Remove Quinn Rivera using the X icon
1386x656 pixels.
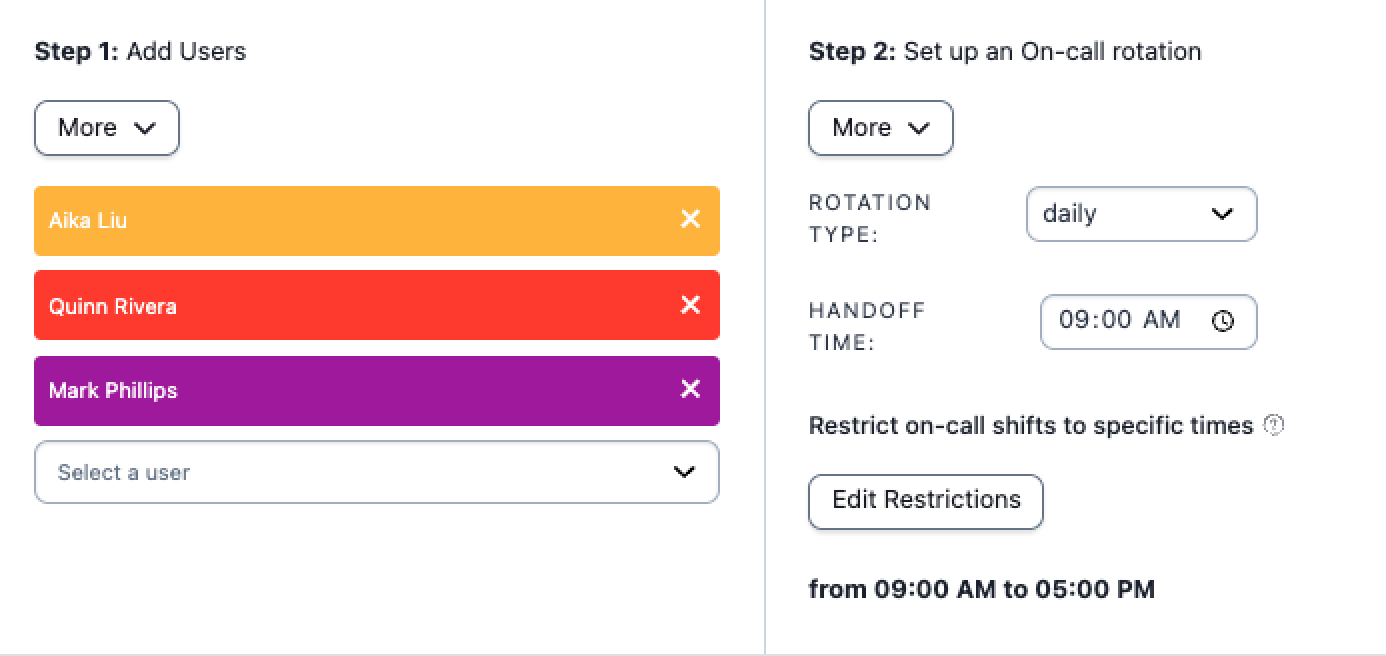(x=690, y=305)
